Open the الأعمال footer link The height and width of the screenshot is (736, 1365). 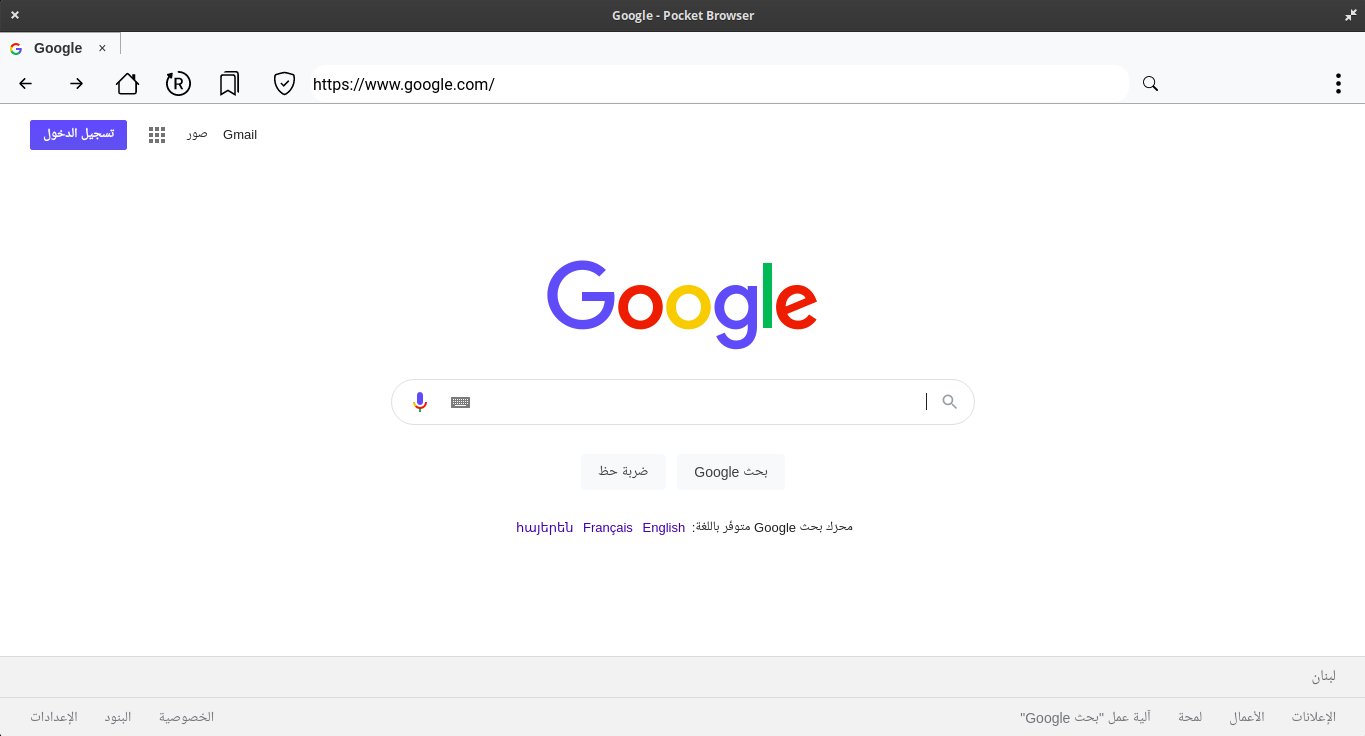point(1247,717)
